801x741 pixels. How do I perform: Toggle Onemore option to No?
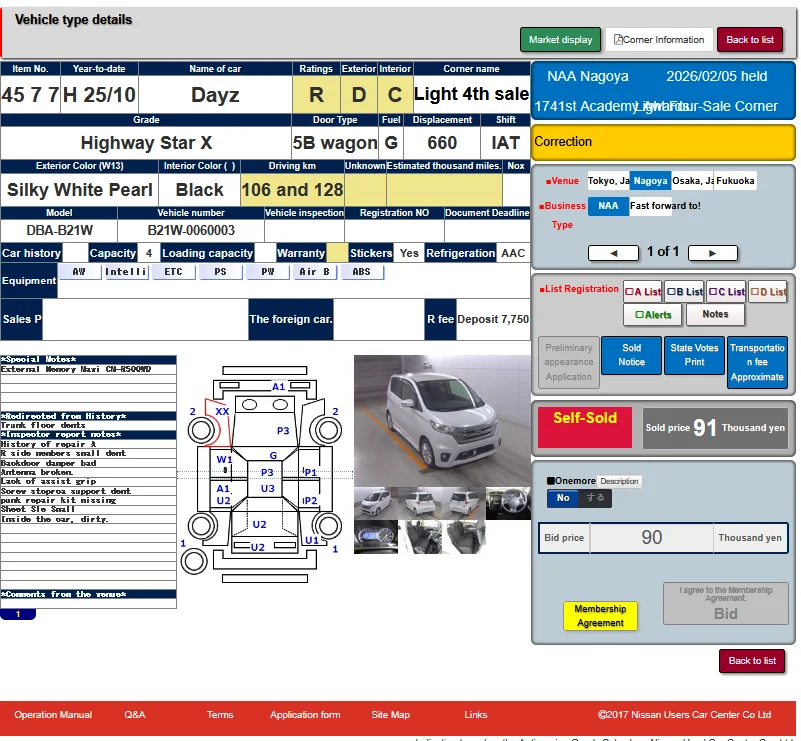[x=563, y=498]
